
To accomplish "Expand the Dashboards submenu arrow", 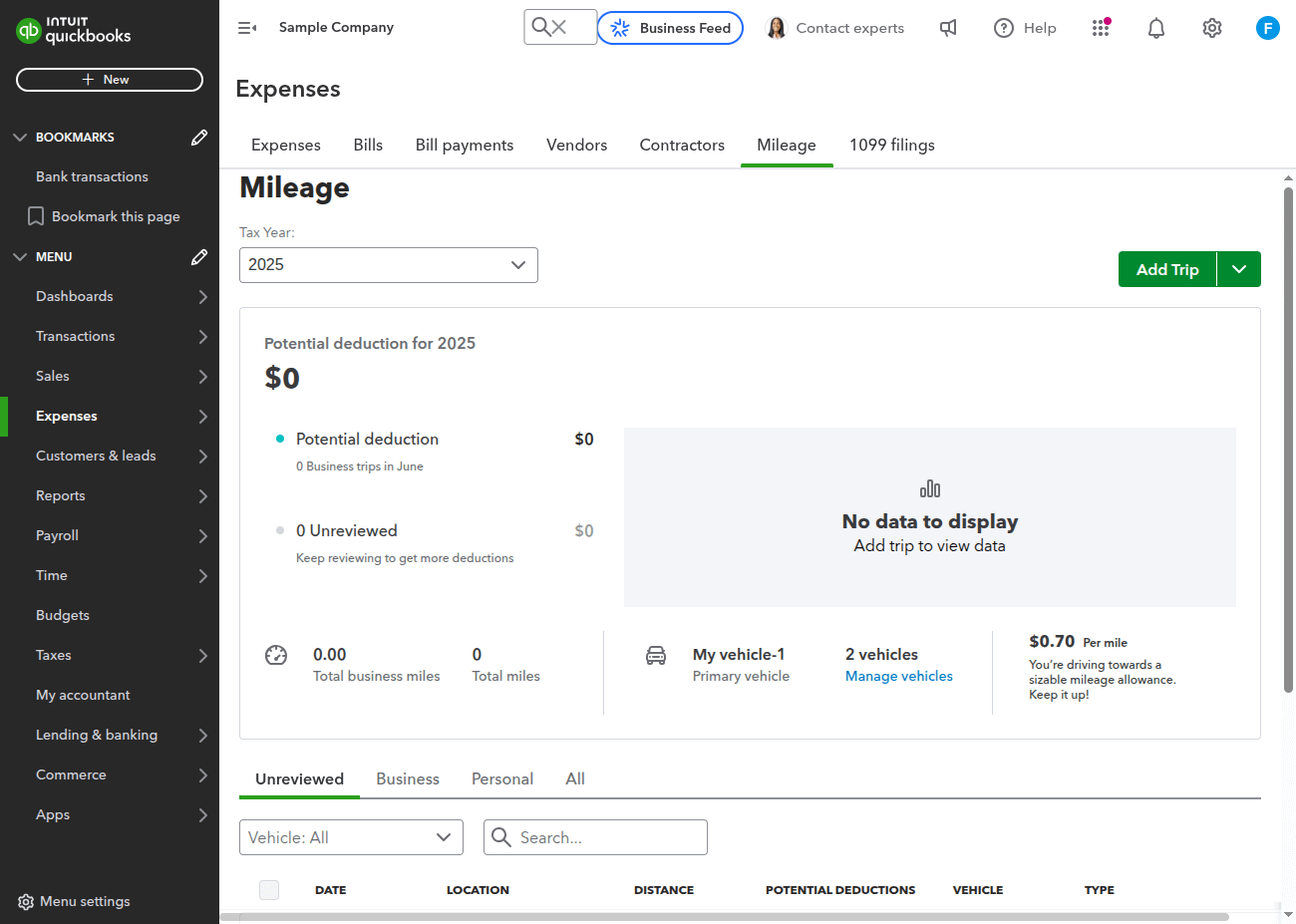I will click(x=202, y=297).
